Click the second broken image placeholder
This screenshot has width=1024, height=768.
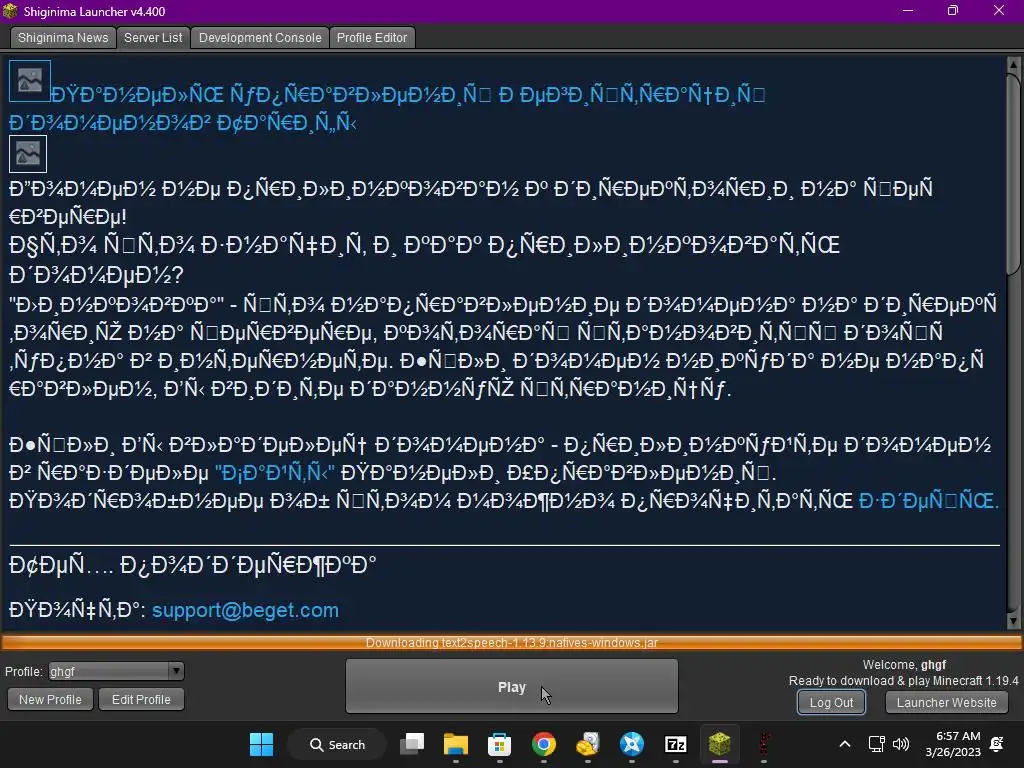tap(27, 154)
